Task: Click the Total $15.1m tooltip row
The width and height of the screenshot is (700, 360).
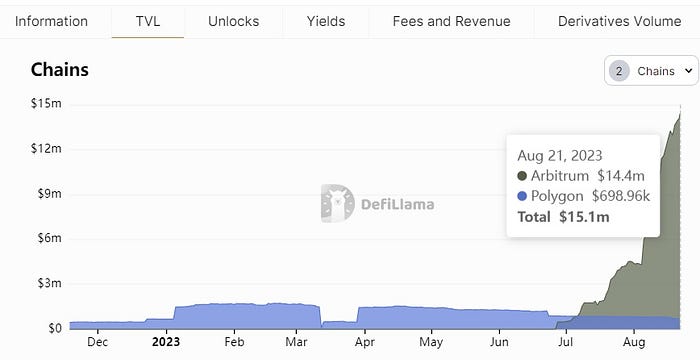Action: pyautogui.click(x=563, y=217)
